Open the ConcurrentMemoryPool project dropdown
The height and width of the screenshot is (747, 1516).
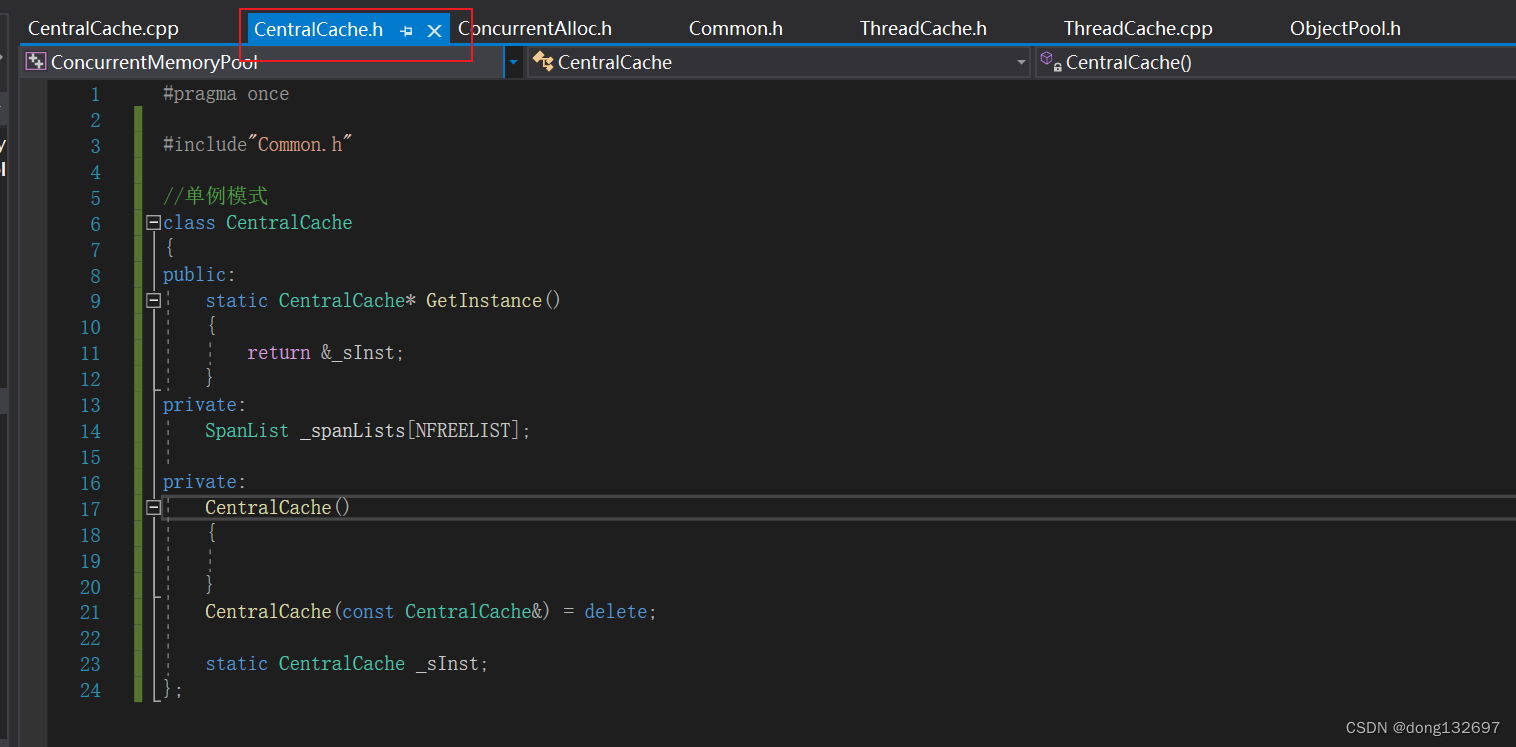[263, 62]
